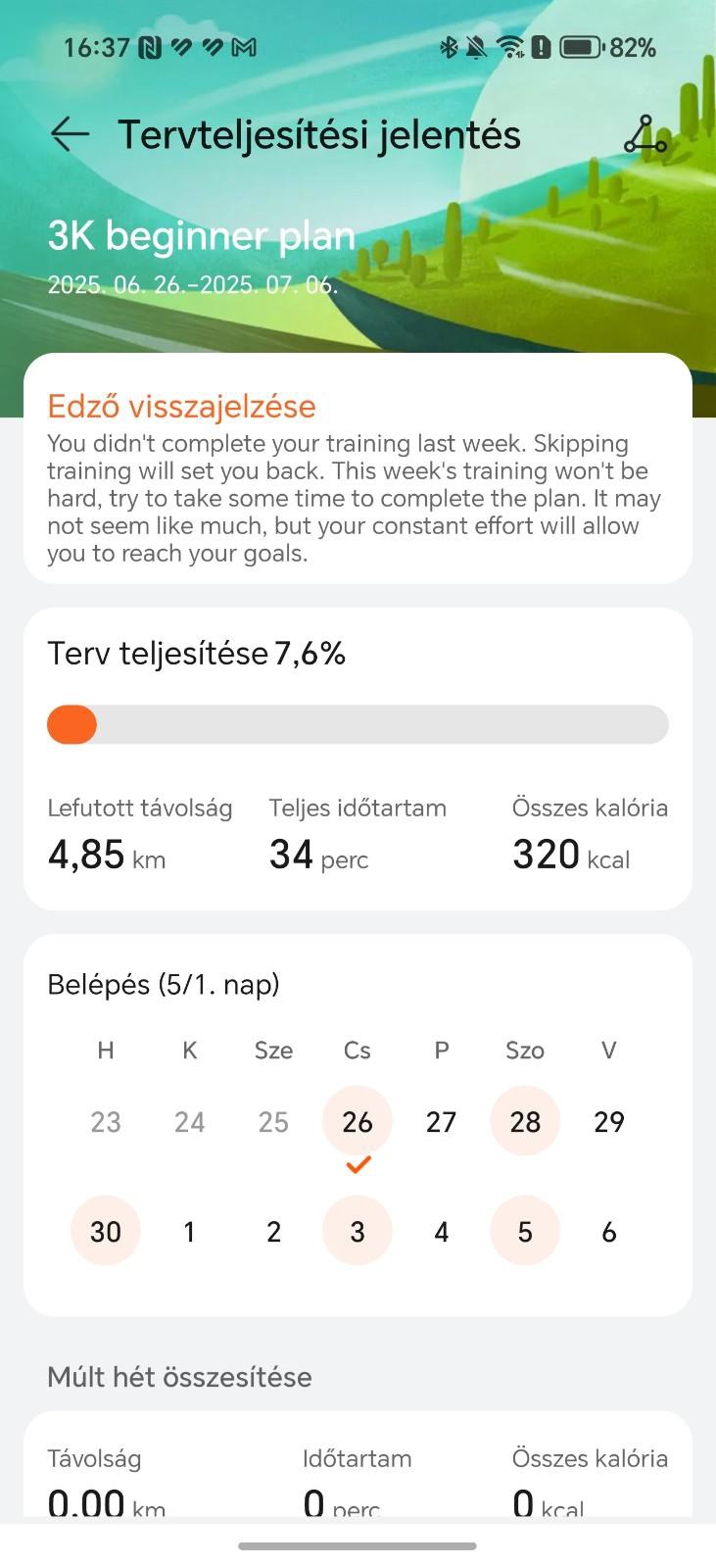The width and height of the screenshot is (716, 1568).
Task: Tap the orange checkmark under day 26
Action: click(358, 1164)
